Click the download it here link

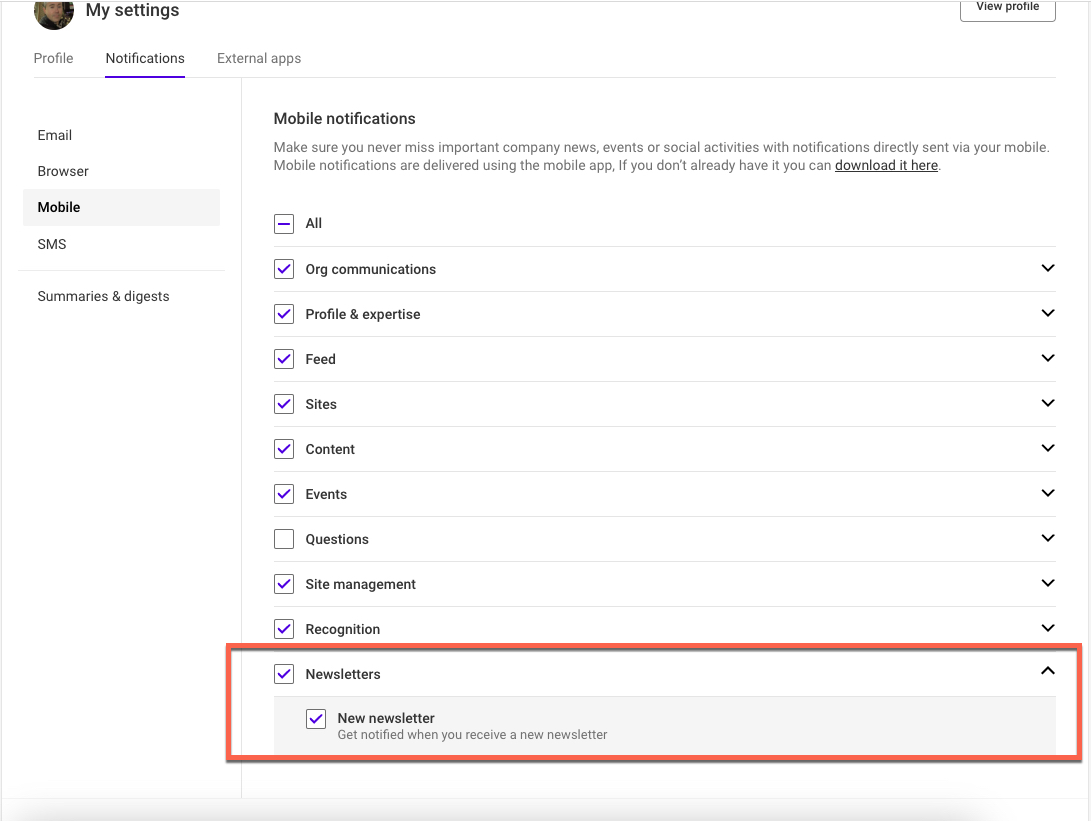(886, 165)
